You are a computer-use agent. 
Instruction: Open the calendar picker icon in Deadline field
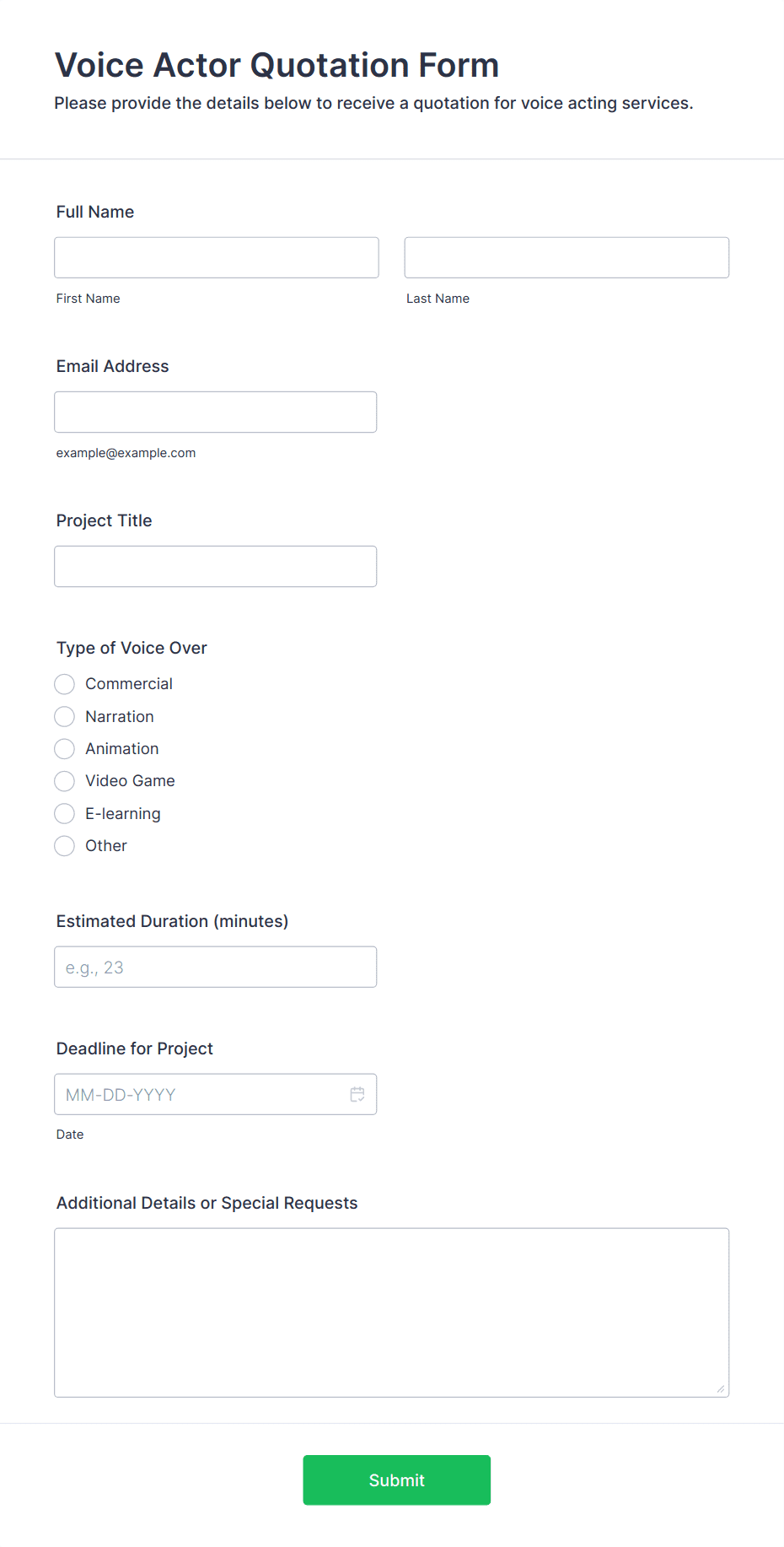click(357, 1094)
